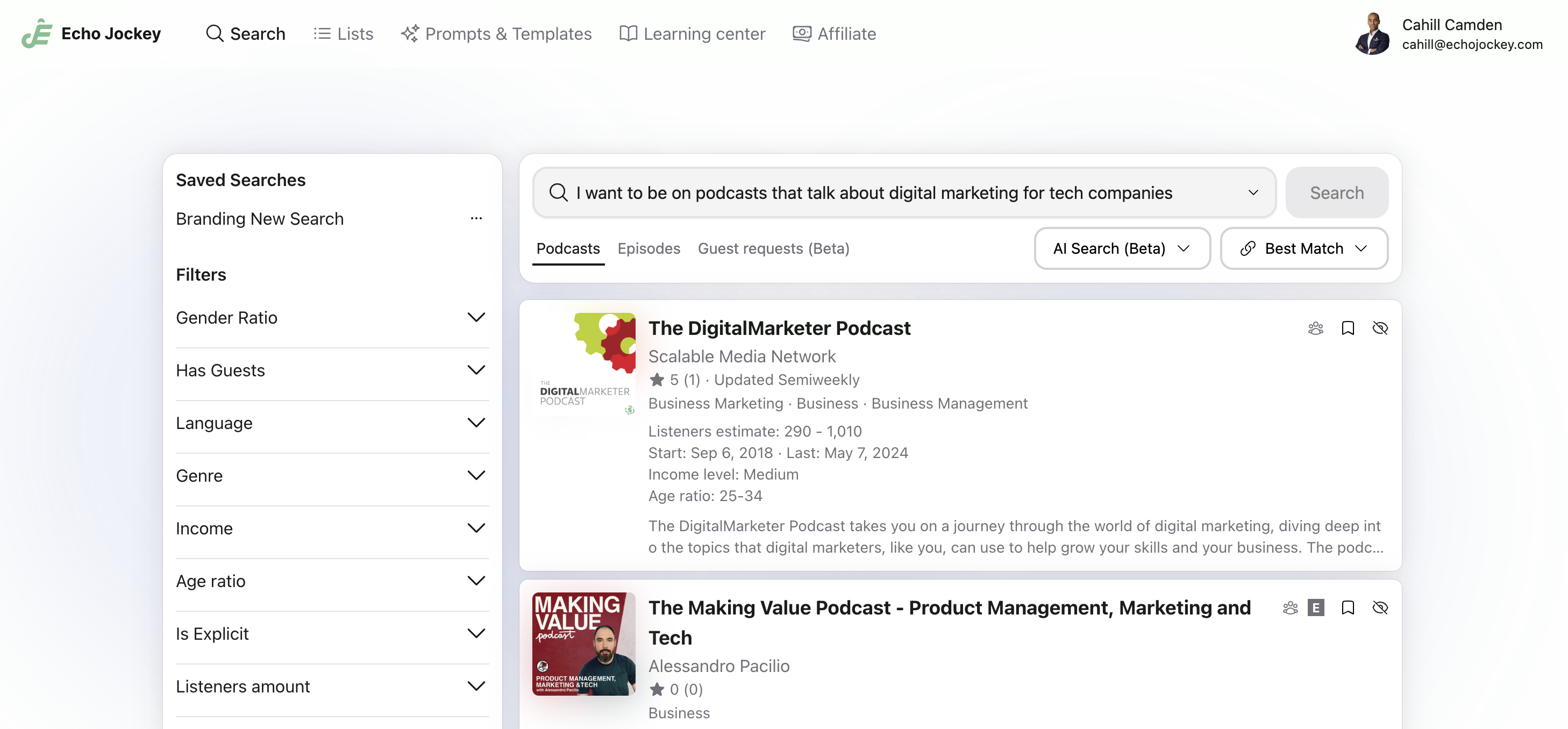Hide The Making Value Podcast result
The image size is (1568, 729).
point(1380,608)
